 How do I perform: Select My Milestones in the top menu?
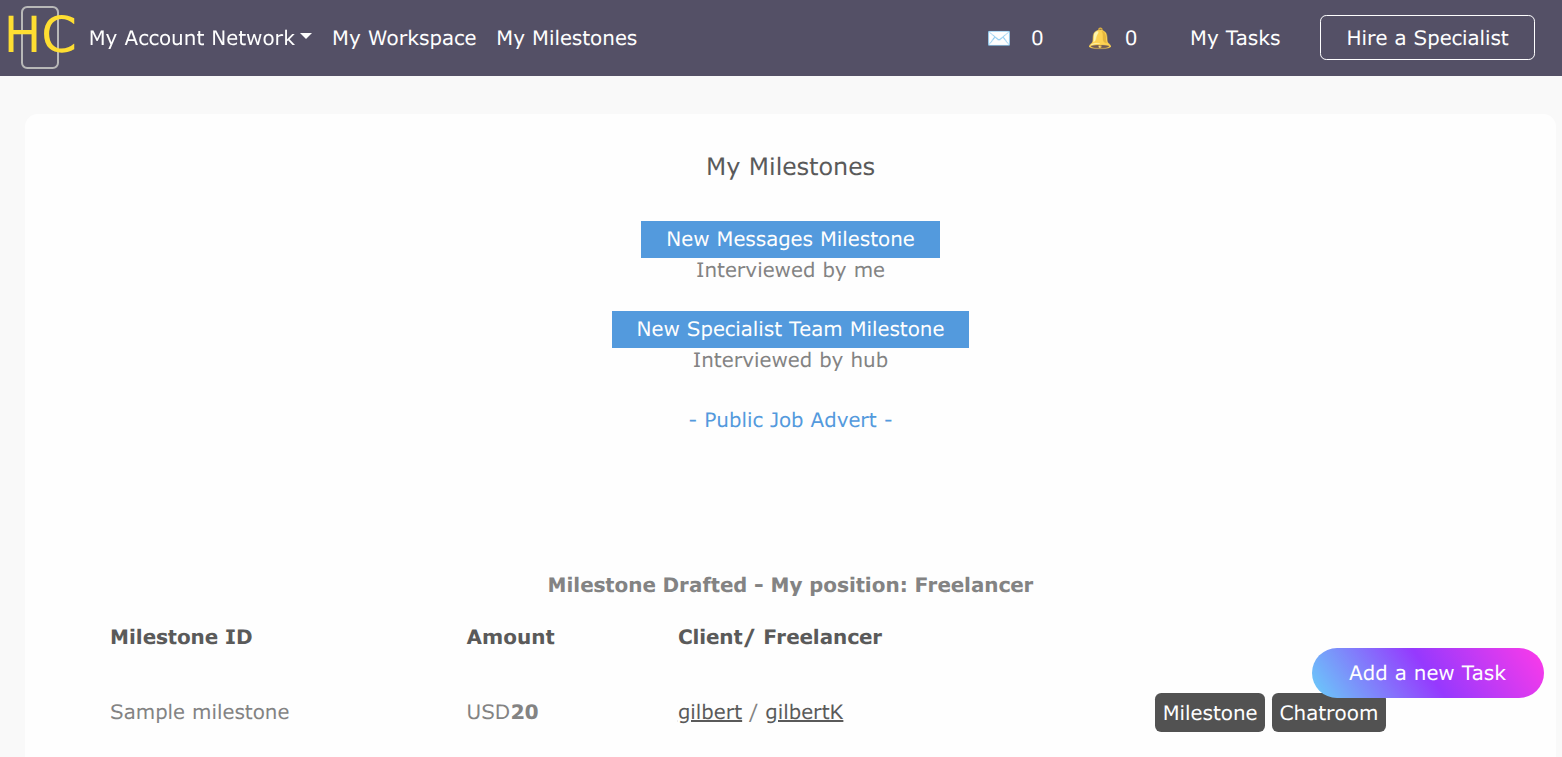pos(566,37)
